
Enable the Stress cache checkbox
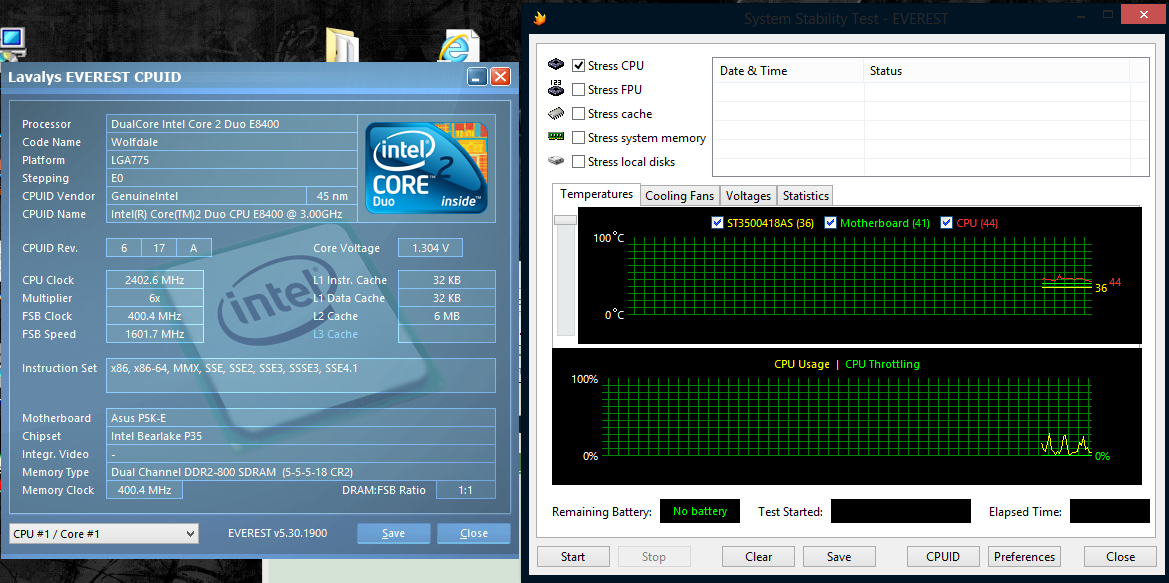point(578,114)
